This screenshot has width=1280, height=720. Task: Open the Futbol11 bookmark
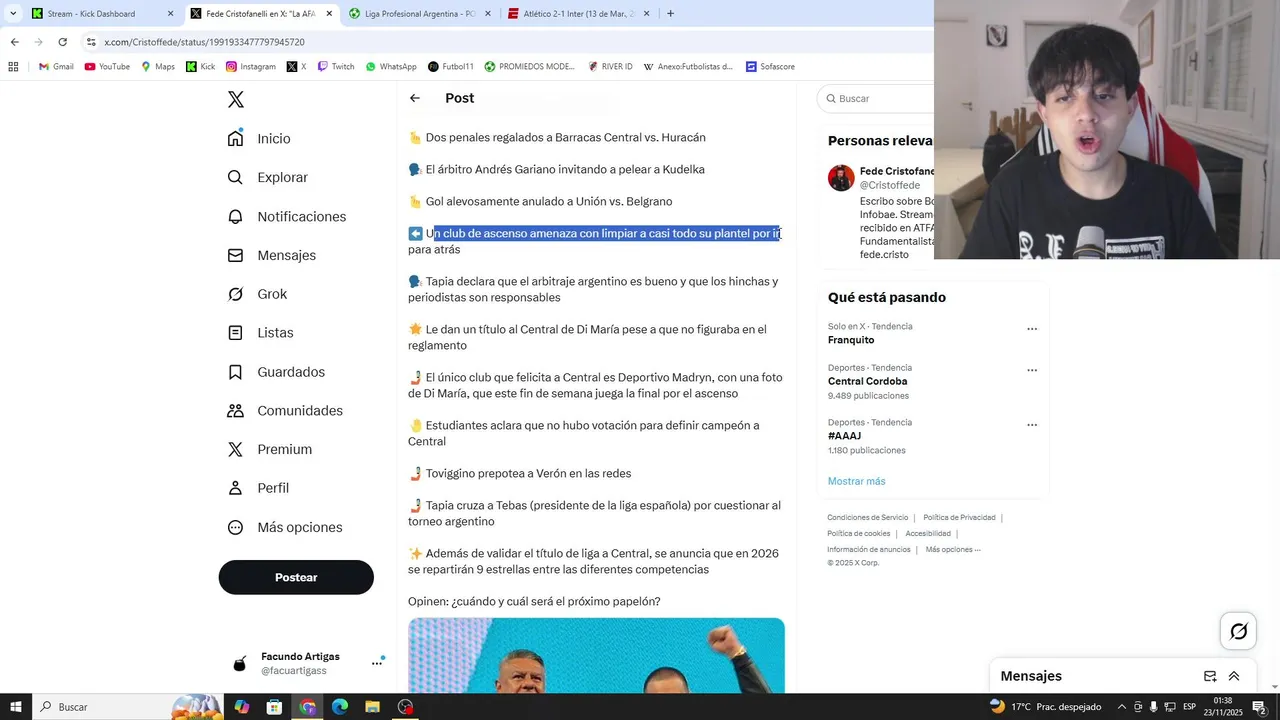pos(450,67)
